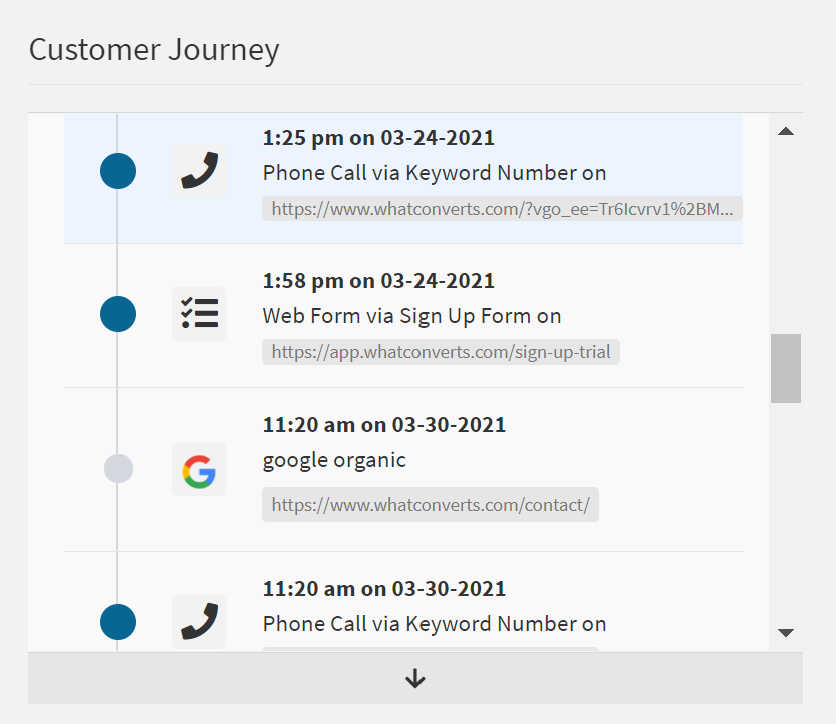Click the Google logo icon
836x724 pixels.
point(199,469)
